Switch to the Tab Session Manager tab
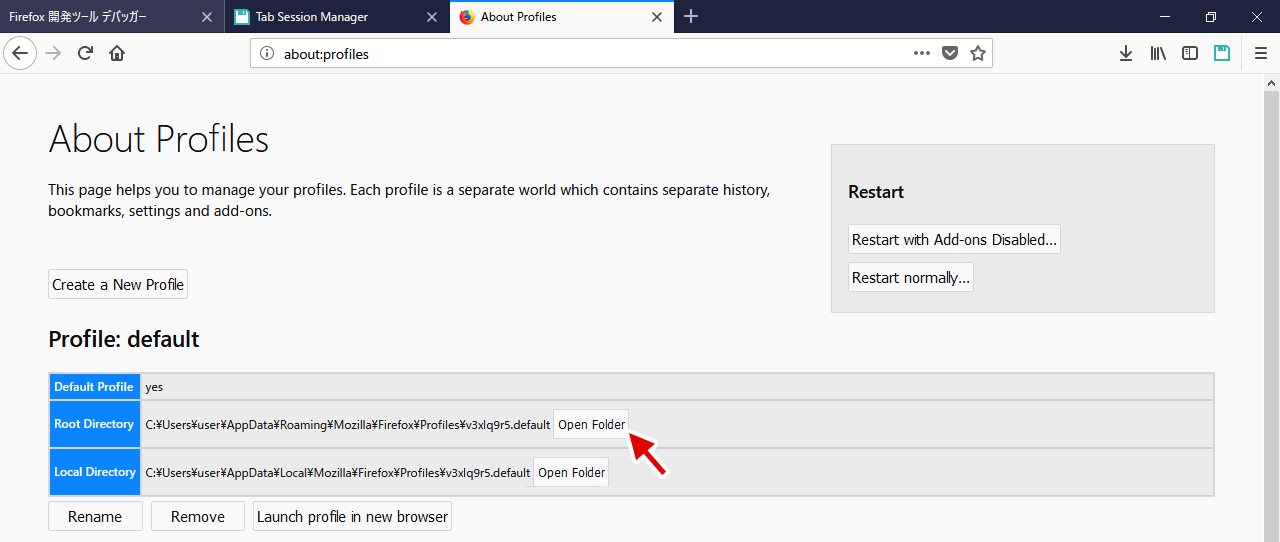Image resolution: width=1280 pixels, height=542 pixels. (337, 17)
